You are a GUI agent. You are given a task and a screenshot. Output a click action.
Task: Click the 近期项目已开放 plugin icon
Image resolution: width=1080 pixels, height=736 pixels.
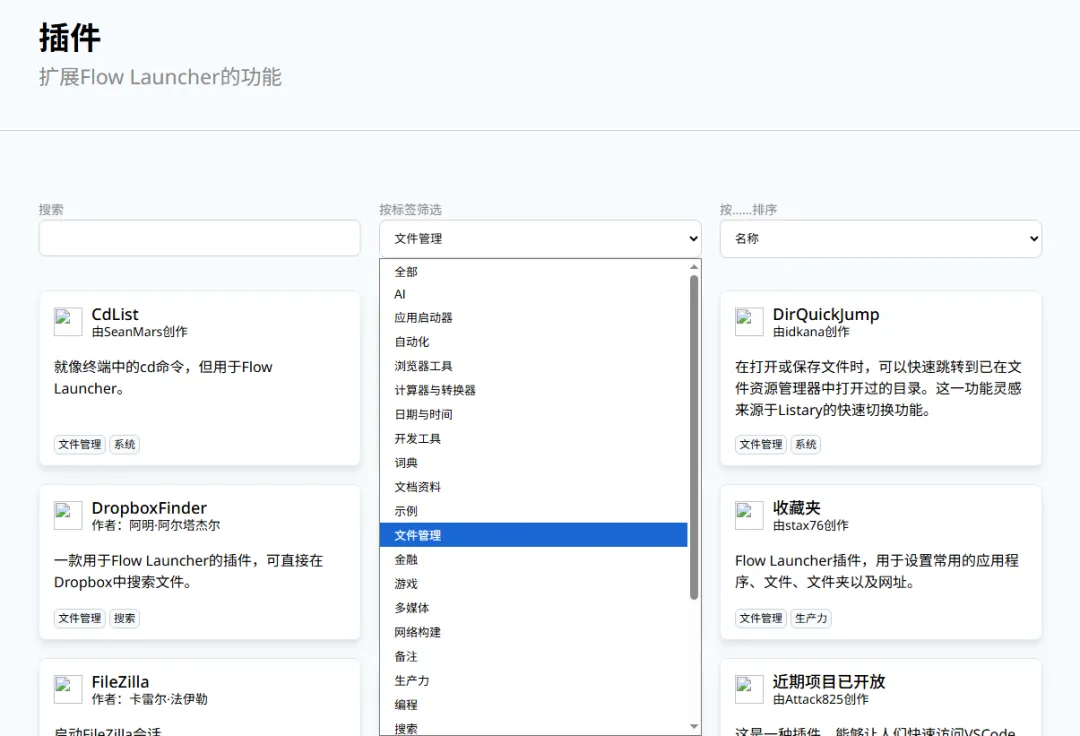point(749,689)
